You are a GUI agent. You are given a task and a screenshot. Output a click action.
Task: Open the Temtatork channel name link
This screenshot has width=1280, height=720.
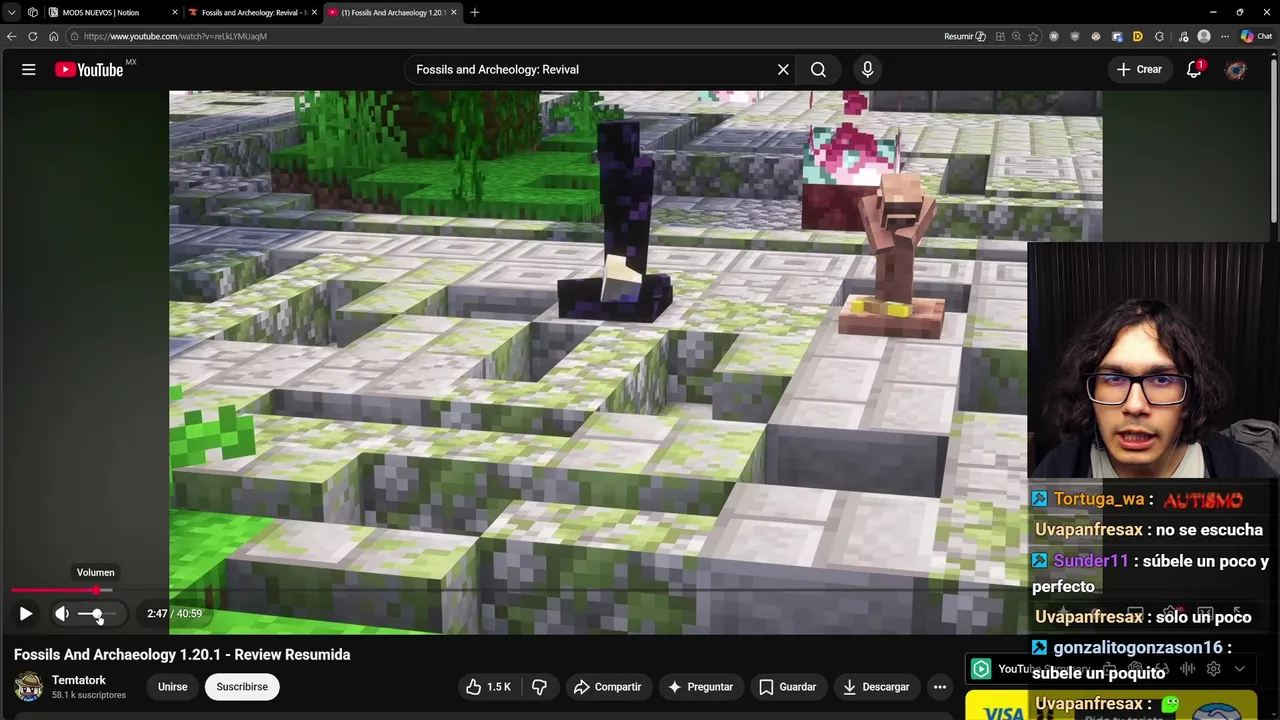pos(78,680)
